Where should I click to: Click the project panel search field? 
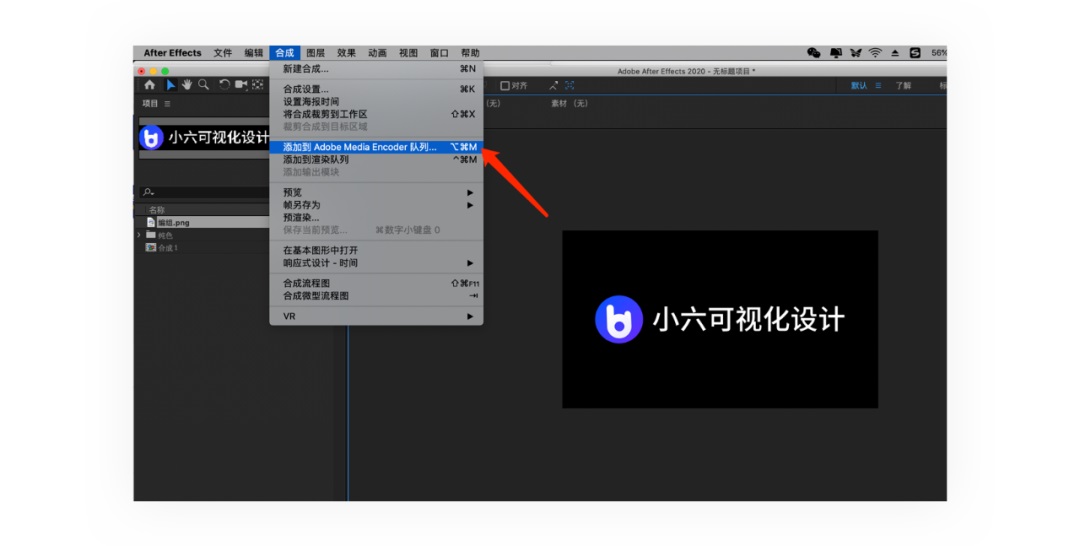tap(205, 192)
